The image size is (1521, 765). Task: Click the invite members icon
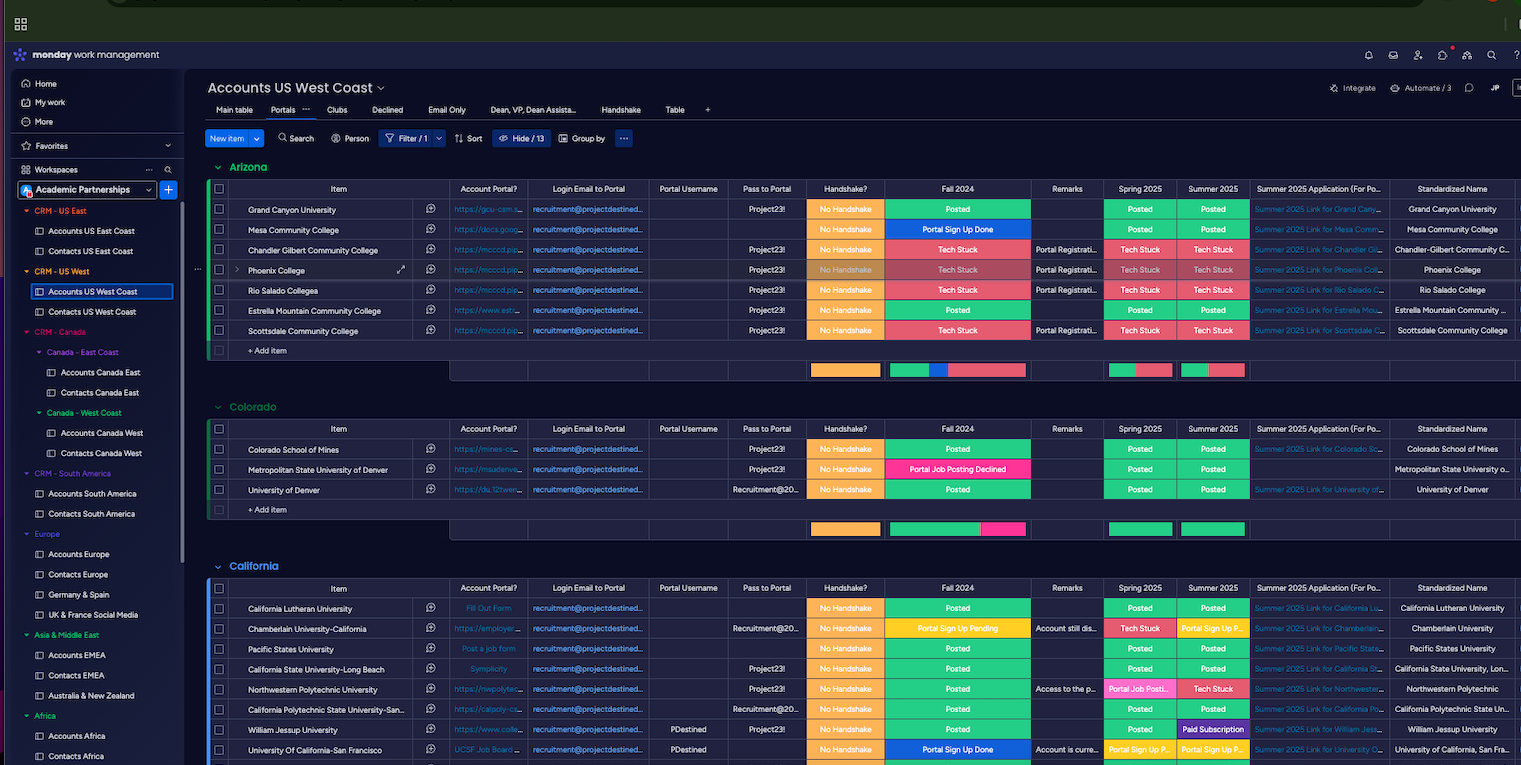(x=1418, y=55)
